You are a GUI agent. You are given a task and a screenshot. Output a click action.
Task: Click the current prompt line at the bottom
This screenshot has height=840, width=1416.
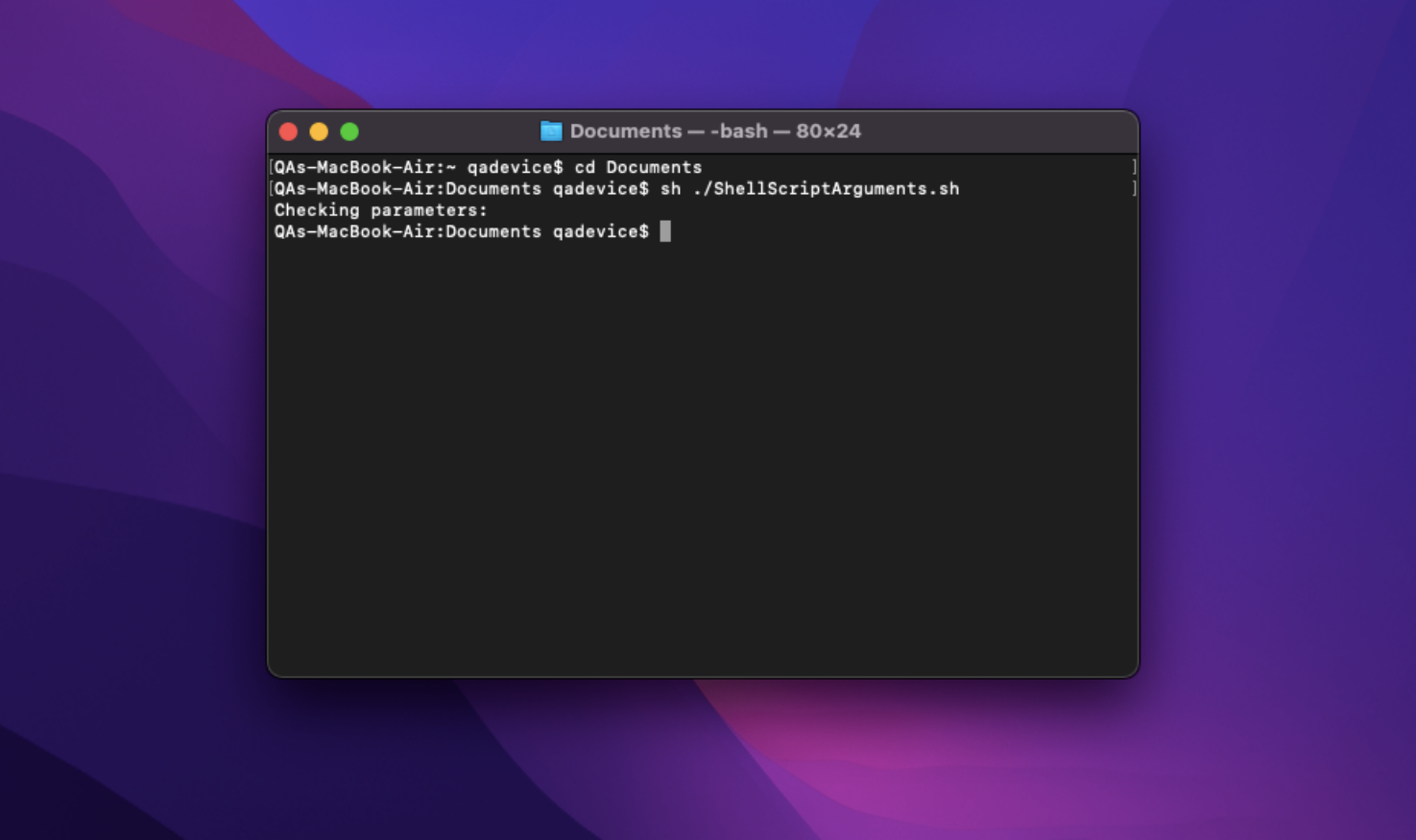tap(470, 231)
